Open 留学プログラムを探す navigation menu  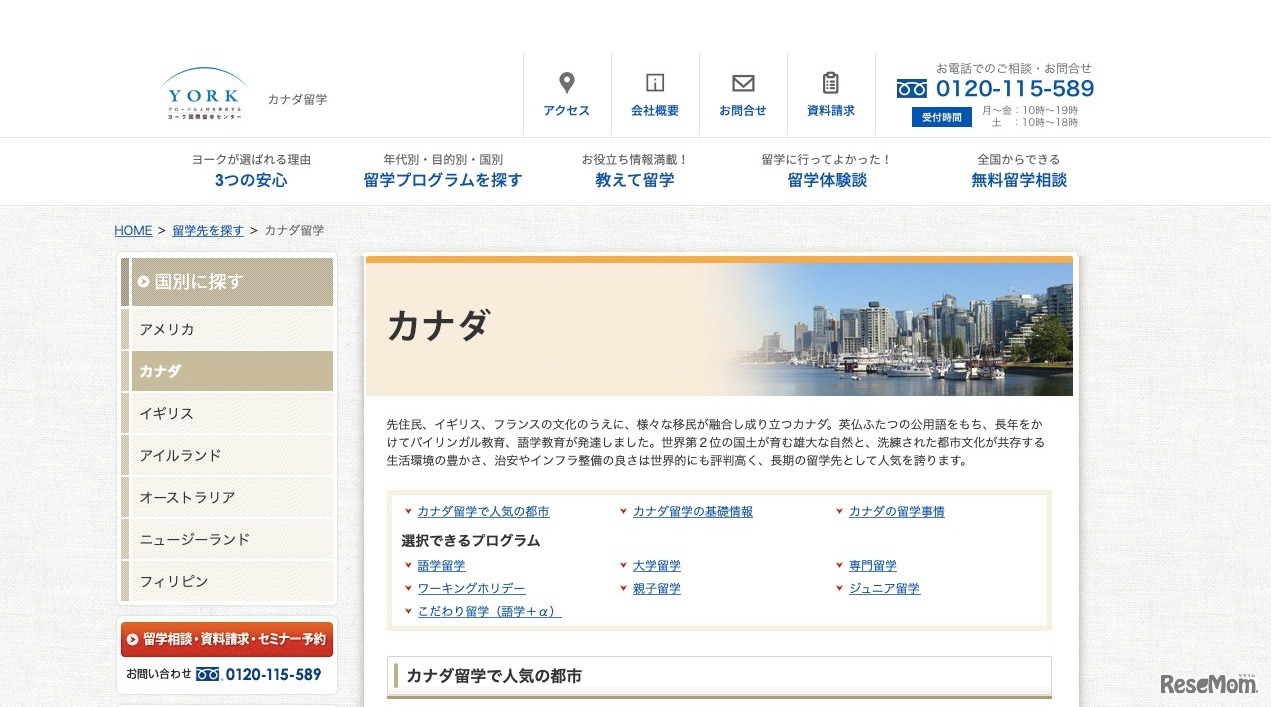point(443,180)
